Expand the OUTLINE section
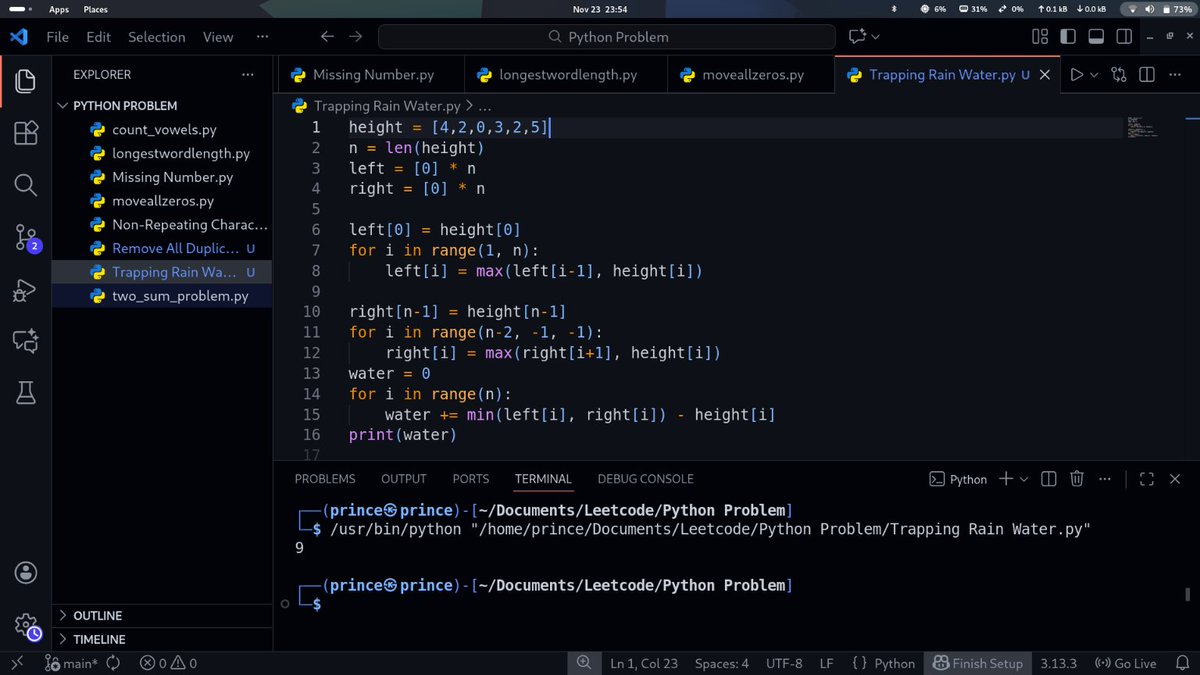 pos(162,616)
